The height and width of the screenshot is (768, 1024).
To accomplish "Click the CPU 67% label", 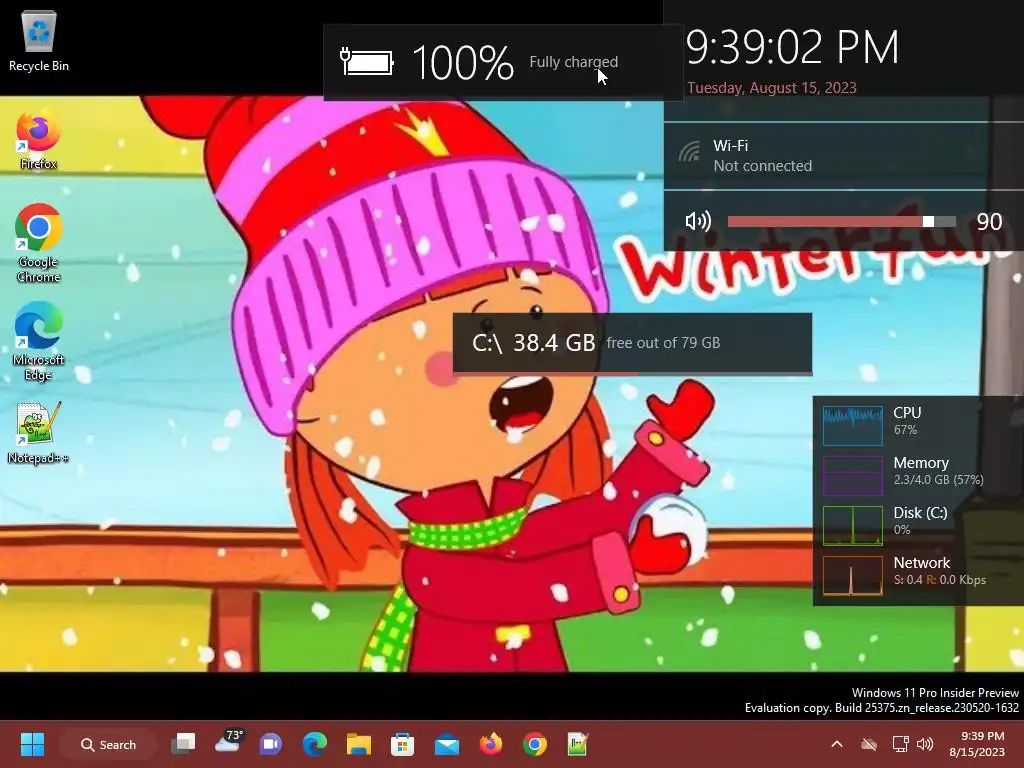I will click(907, 421).
